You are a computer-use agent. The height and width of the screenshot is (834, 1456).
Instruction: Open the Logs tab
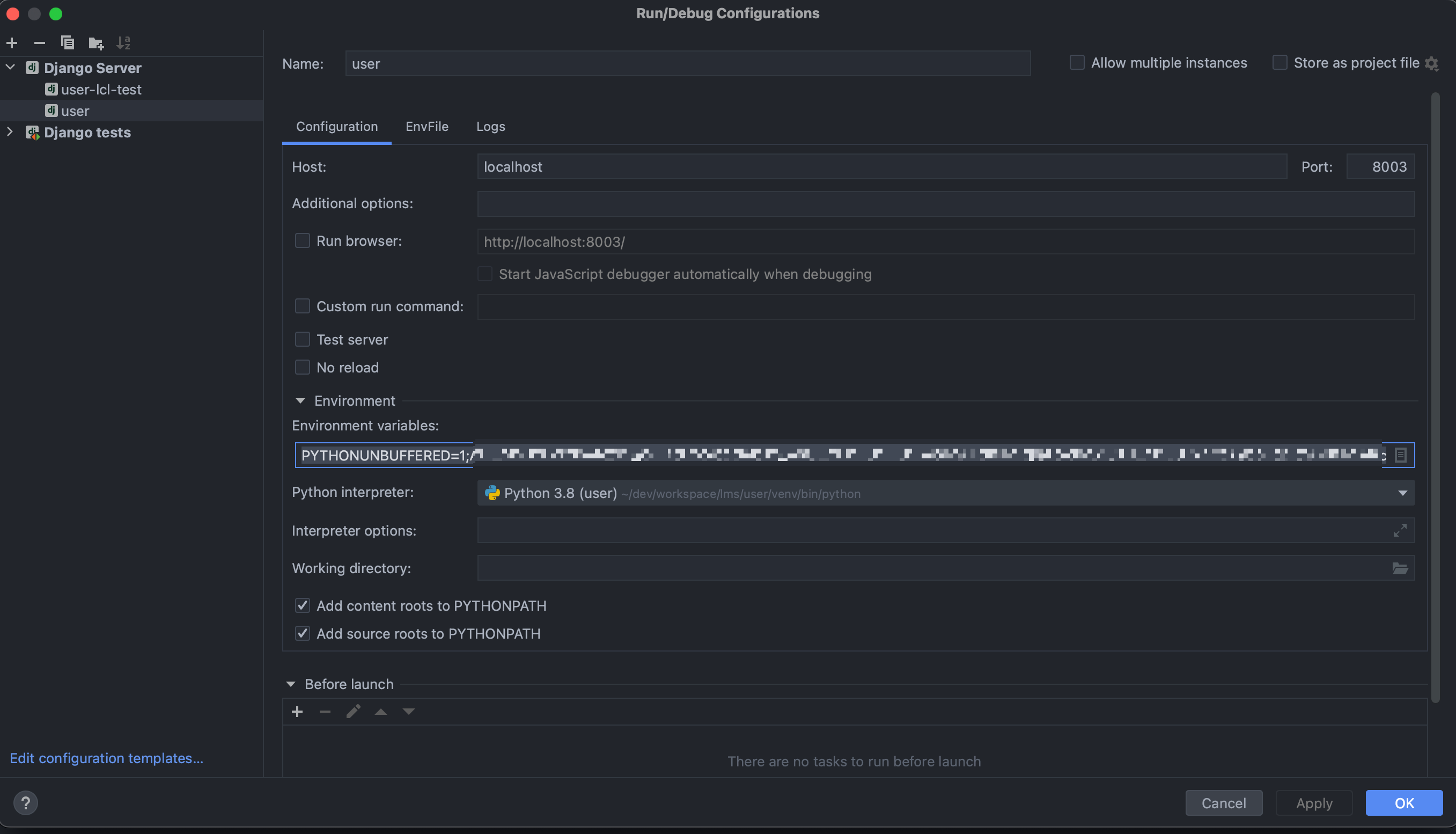490,126
